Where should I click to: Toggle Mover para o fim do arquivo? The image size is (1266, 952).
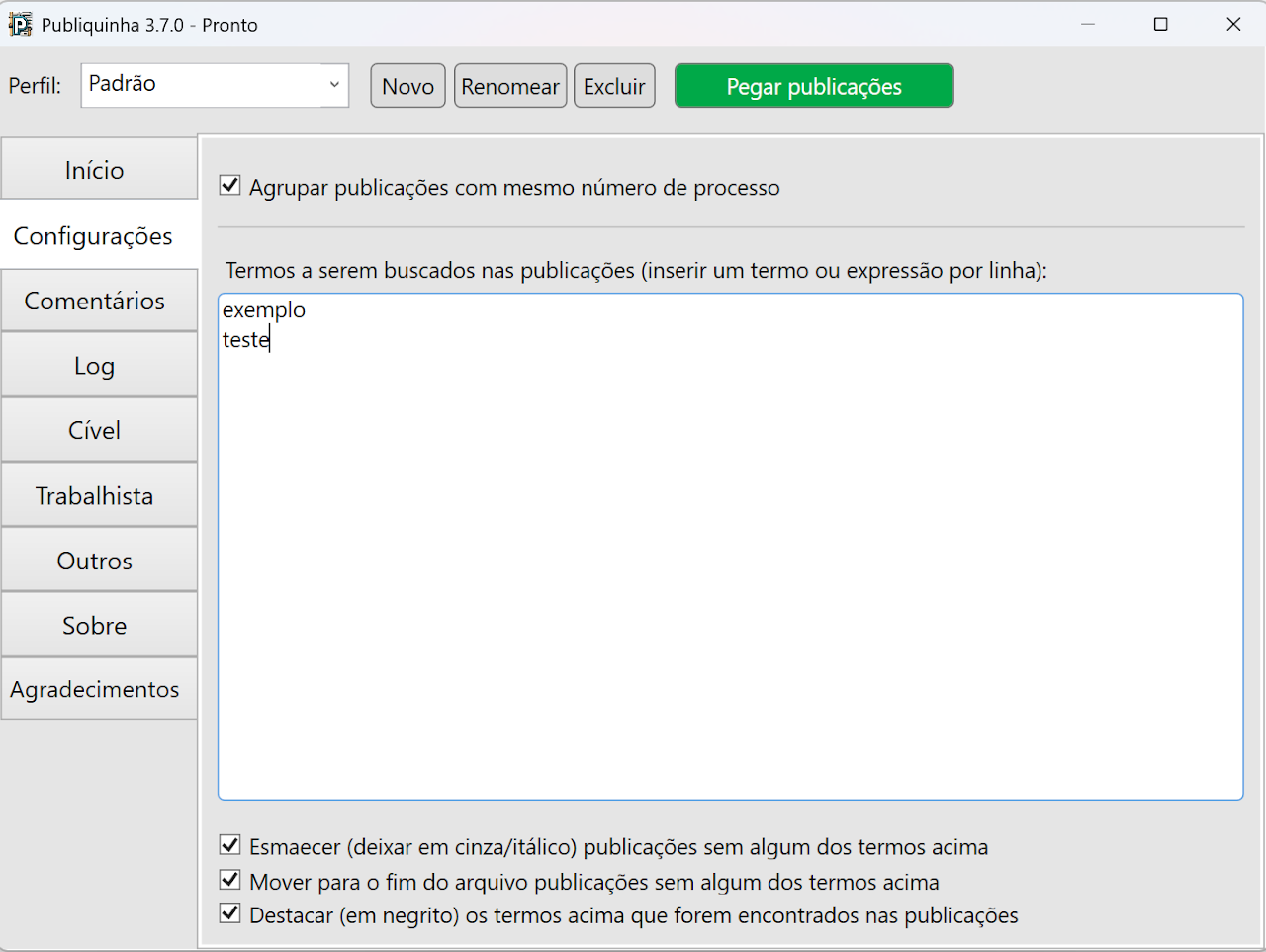229,879
